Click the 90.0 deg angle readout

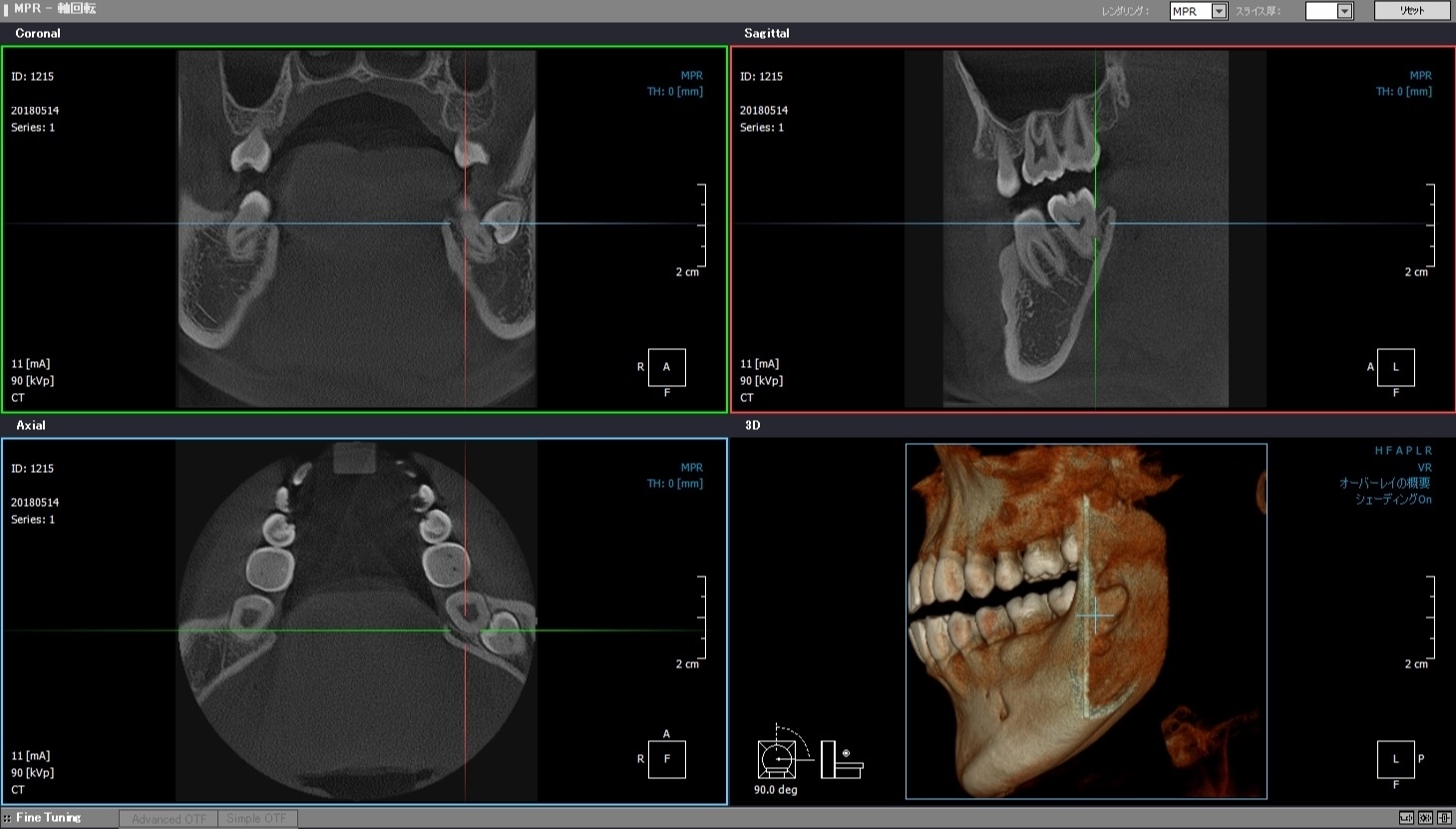pos(775,790)
